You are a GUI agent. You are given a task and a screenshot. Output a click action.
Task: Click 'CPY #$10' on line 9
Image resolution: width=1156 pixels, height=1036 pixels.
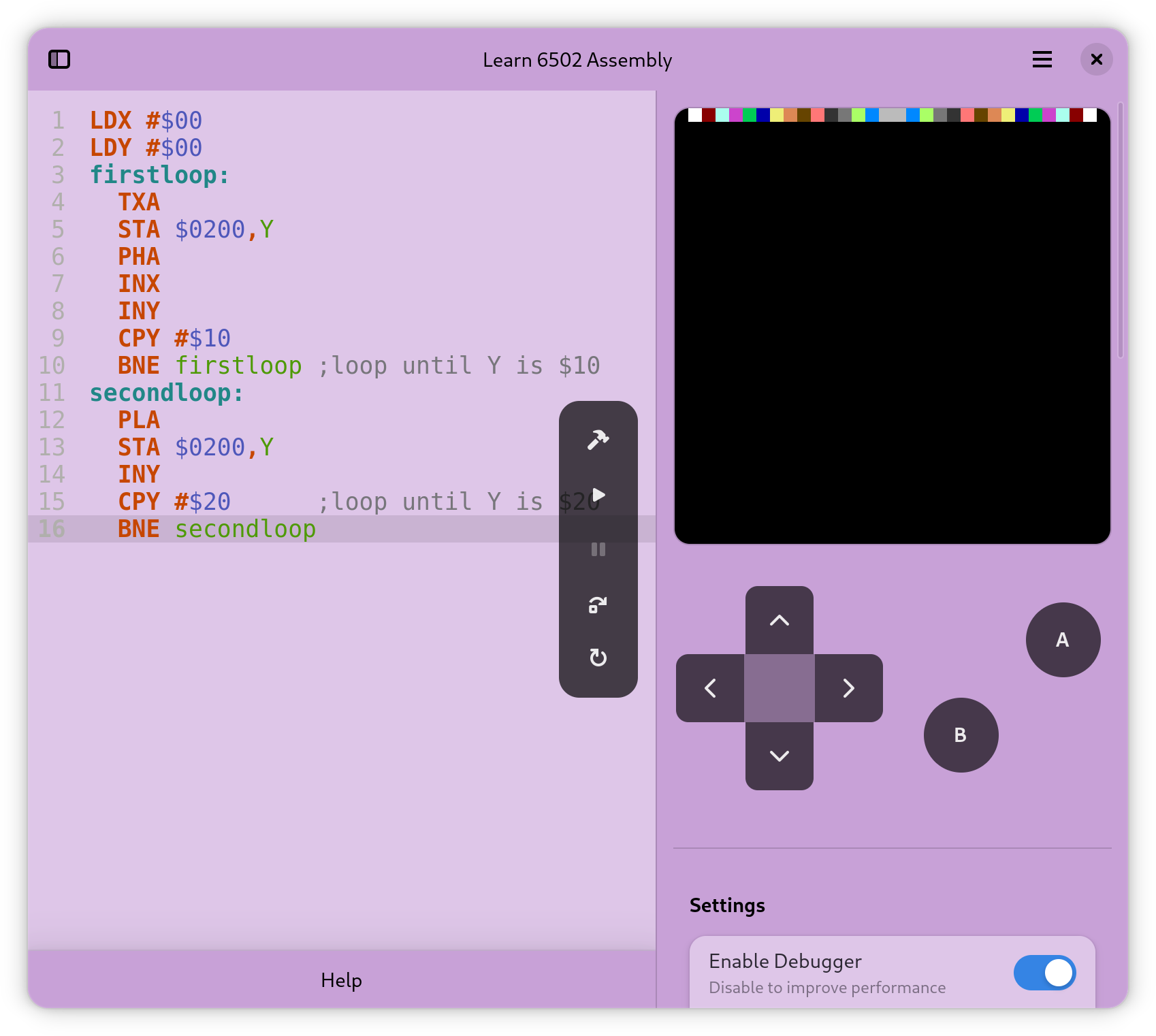click(x=174, y=338)
